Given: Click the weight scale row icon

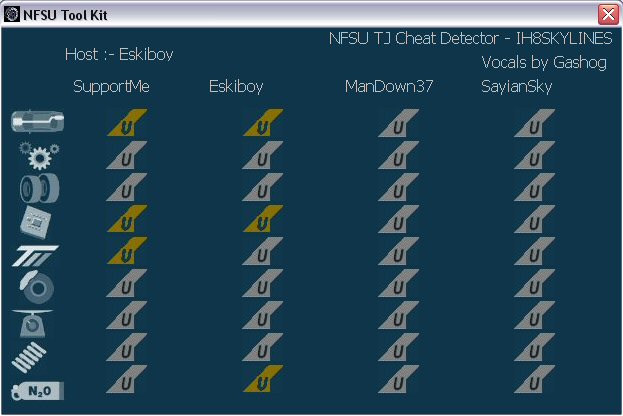Looking at the screenshot, I should point(32,323).
